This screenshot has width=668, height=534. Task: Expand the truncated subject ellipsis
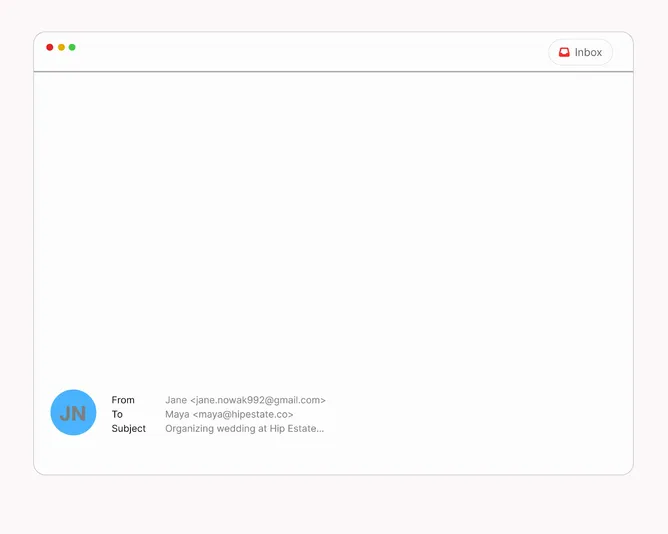(319, 429)
